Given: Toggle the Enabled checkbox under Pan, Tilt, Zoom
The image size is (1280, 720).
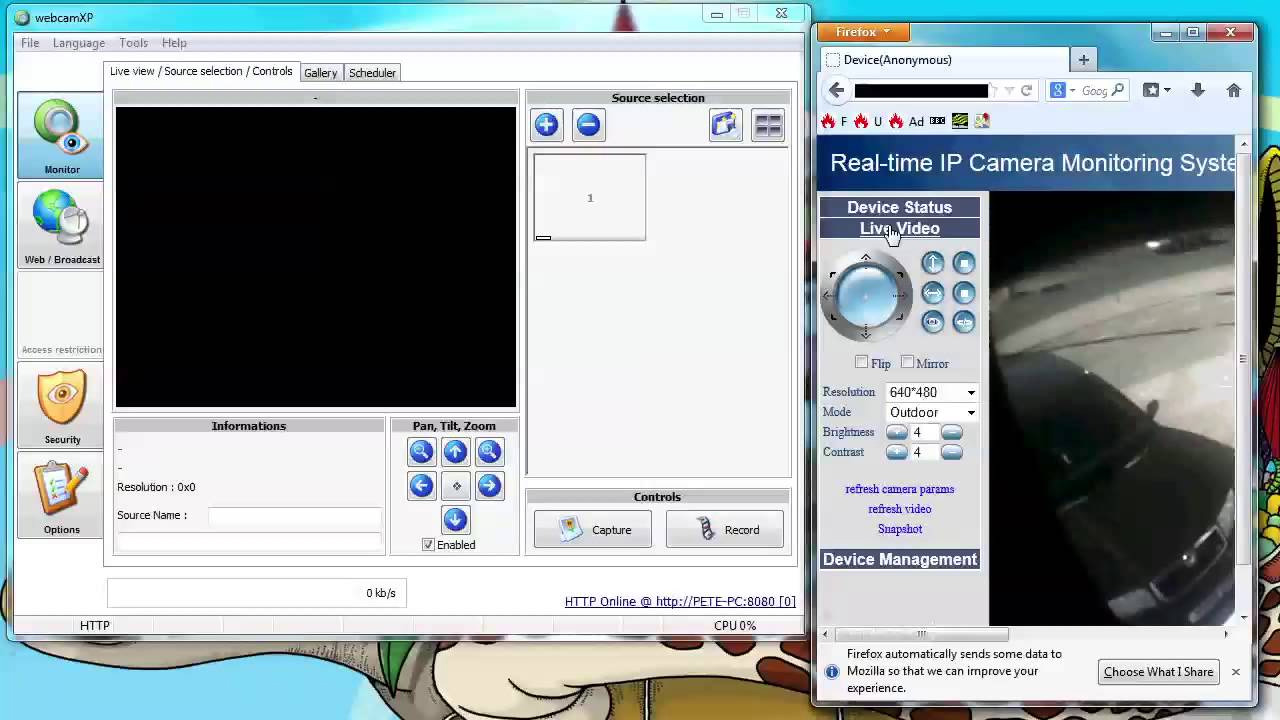Looking at the screenshot, I should pos(429,545).
